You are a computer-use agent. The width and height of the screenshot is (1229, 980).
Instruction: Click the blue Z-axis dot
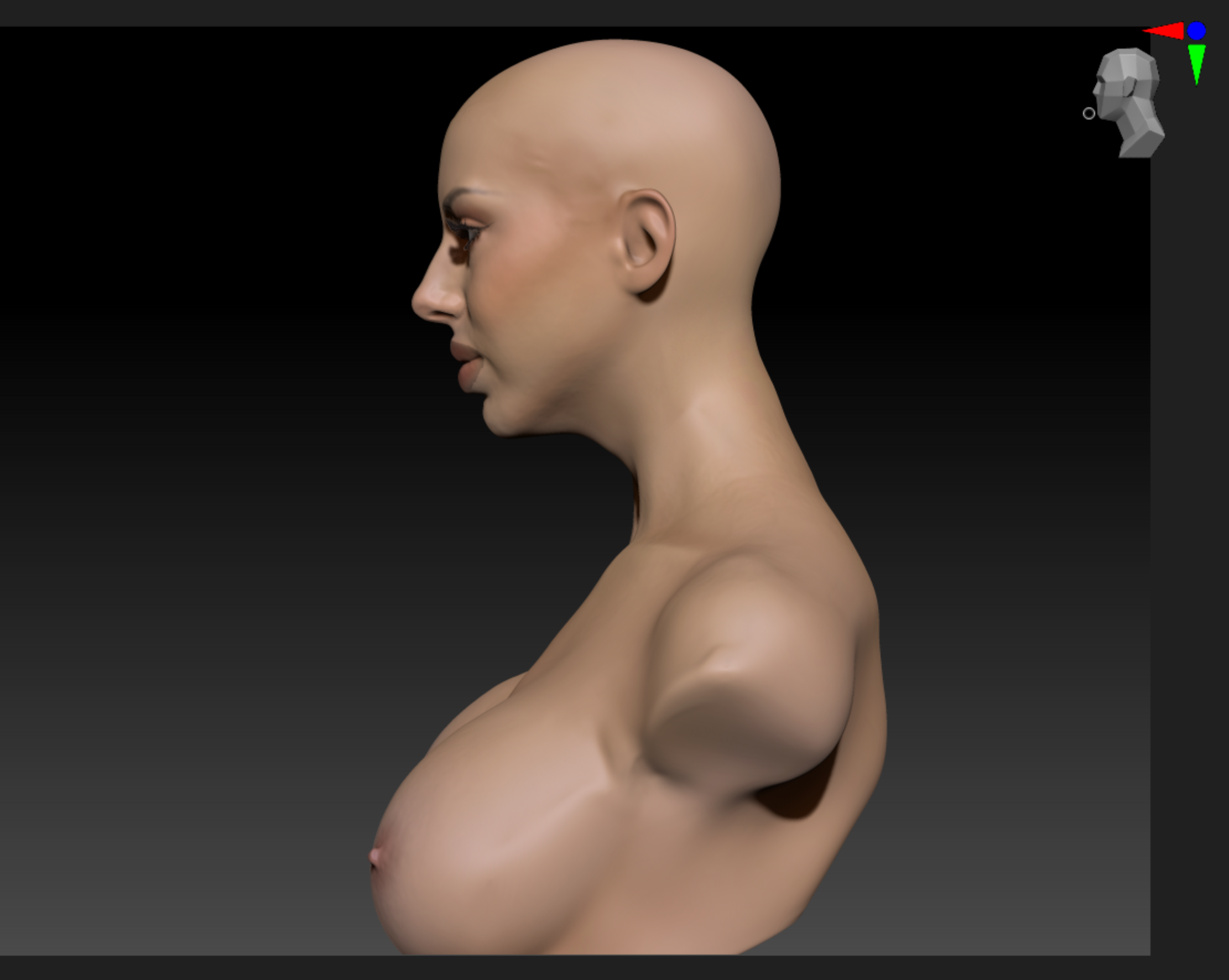[1196, 31]
